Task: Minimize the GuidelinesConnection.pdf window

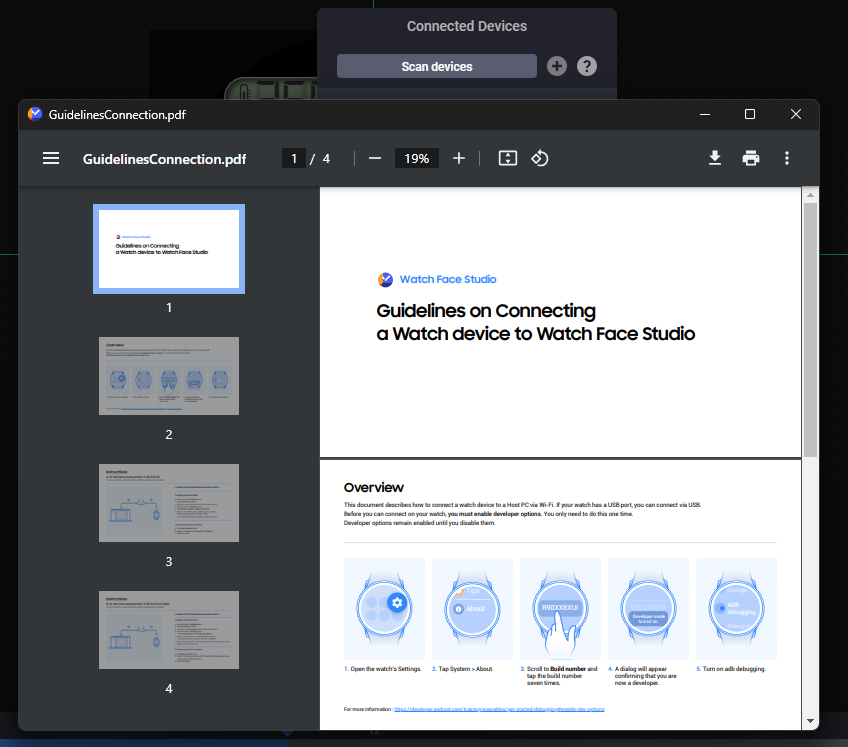Action: [705, 114]
